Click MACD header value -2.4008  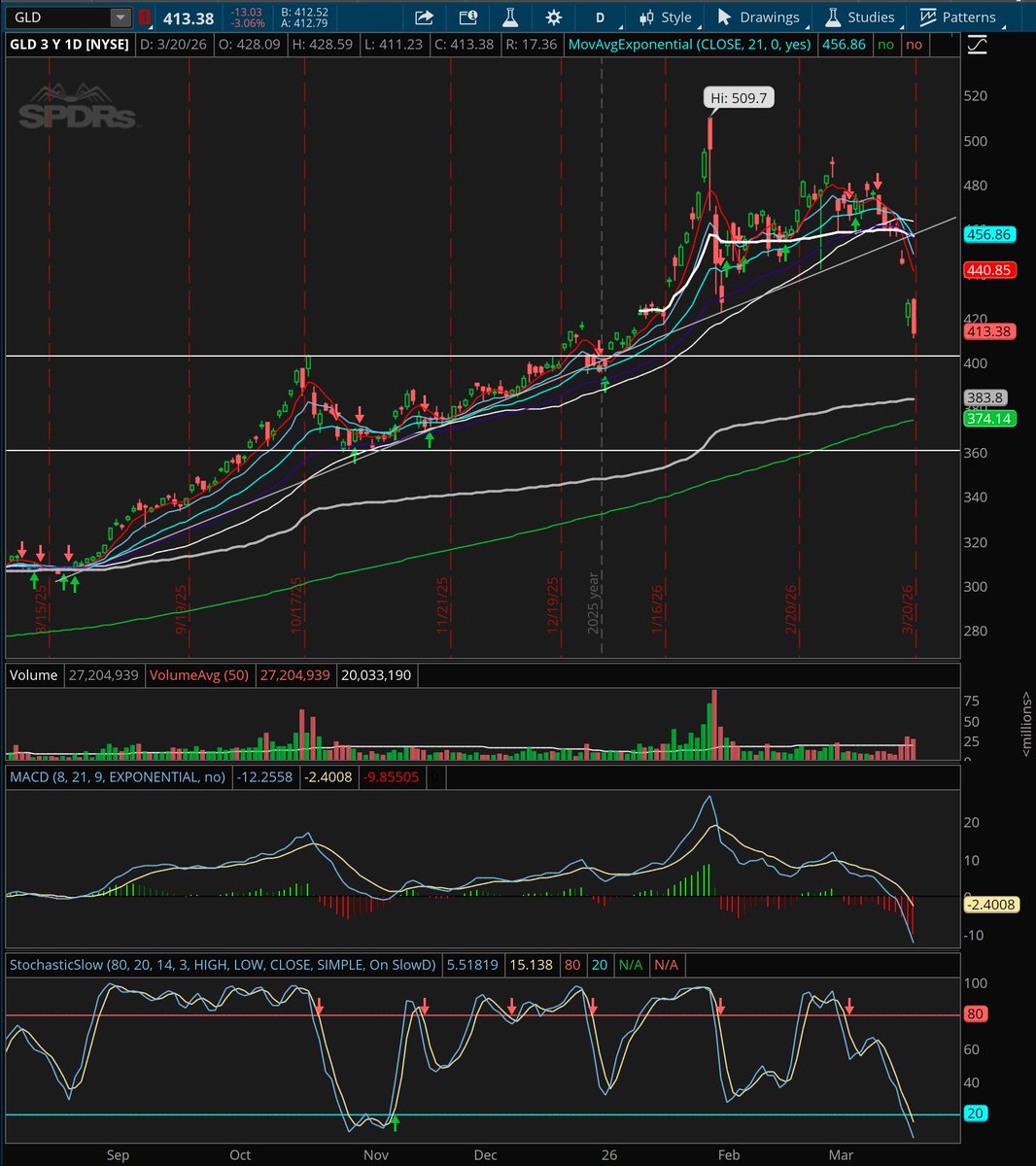[328, 776]
